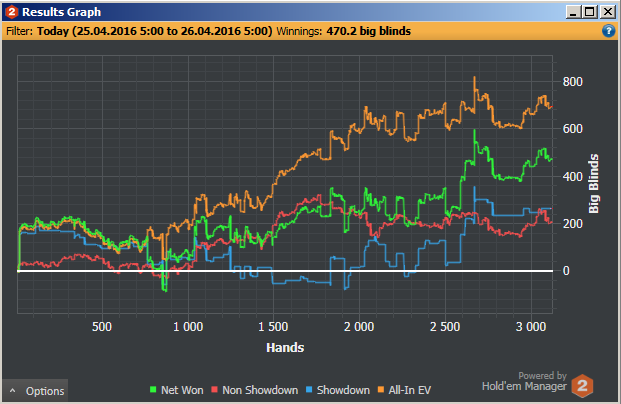Viewport: 621px width, 404px height.
Task: Click the 'Powered by' text
Action: coord(542,375)
